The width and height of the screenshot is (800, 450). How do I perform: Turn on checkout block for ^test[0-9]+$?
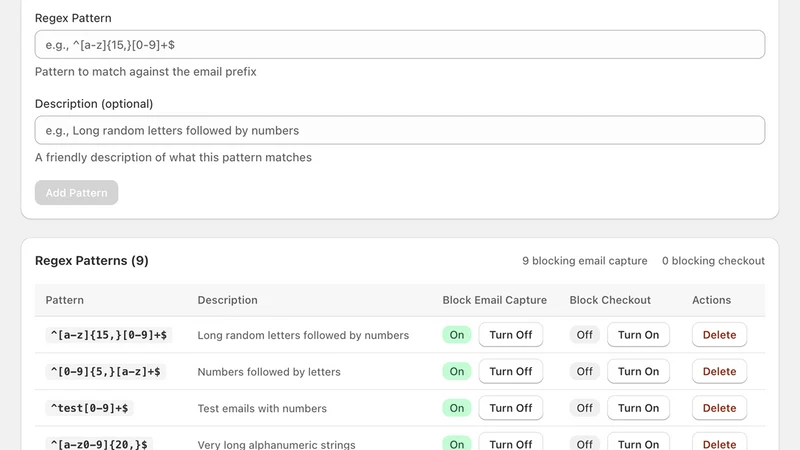[638, 408]
